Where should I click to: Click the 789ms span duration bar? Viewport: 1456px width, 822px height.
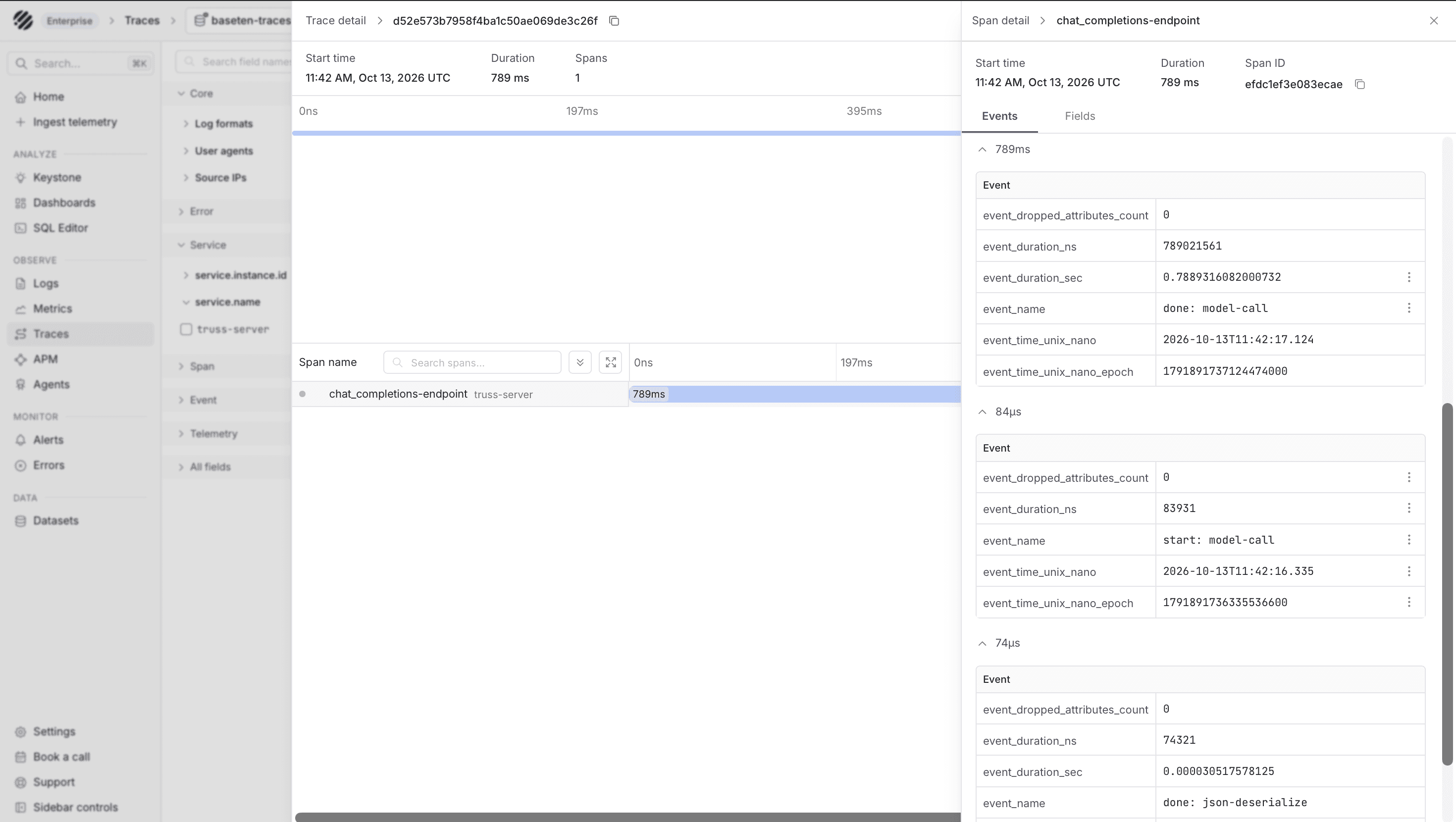pos(795,394)
